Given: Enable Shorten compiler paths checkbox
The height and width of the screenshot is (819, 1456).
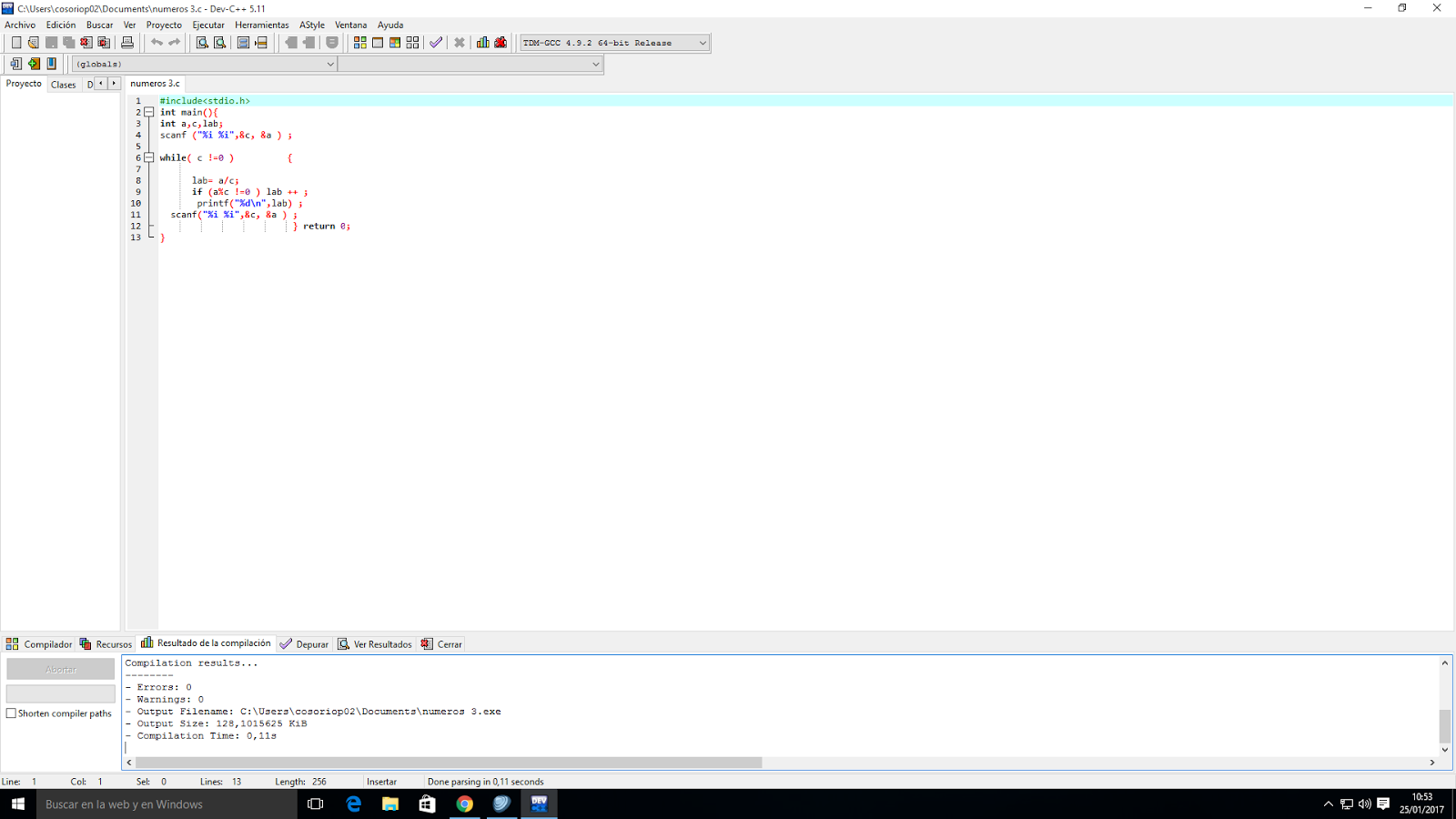Looking at the screenshot, I should (x=11, y=713).
